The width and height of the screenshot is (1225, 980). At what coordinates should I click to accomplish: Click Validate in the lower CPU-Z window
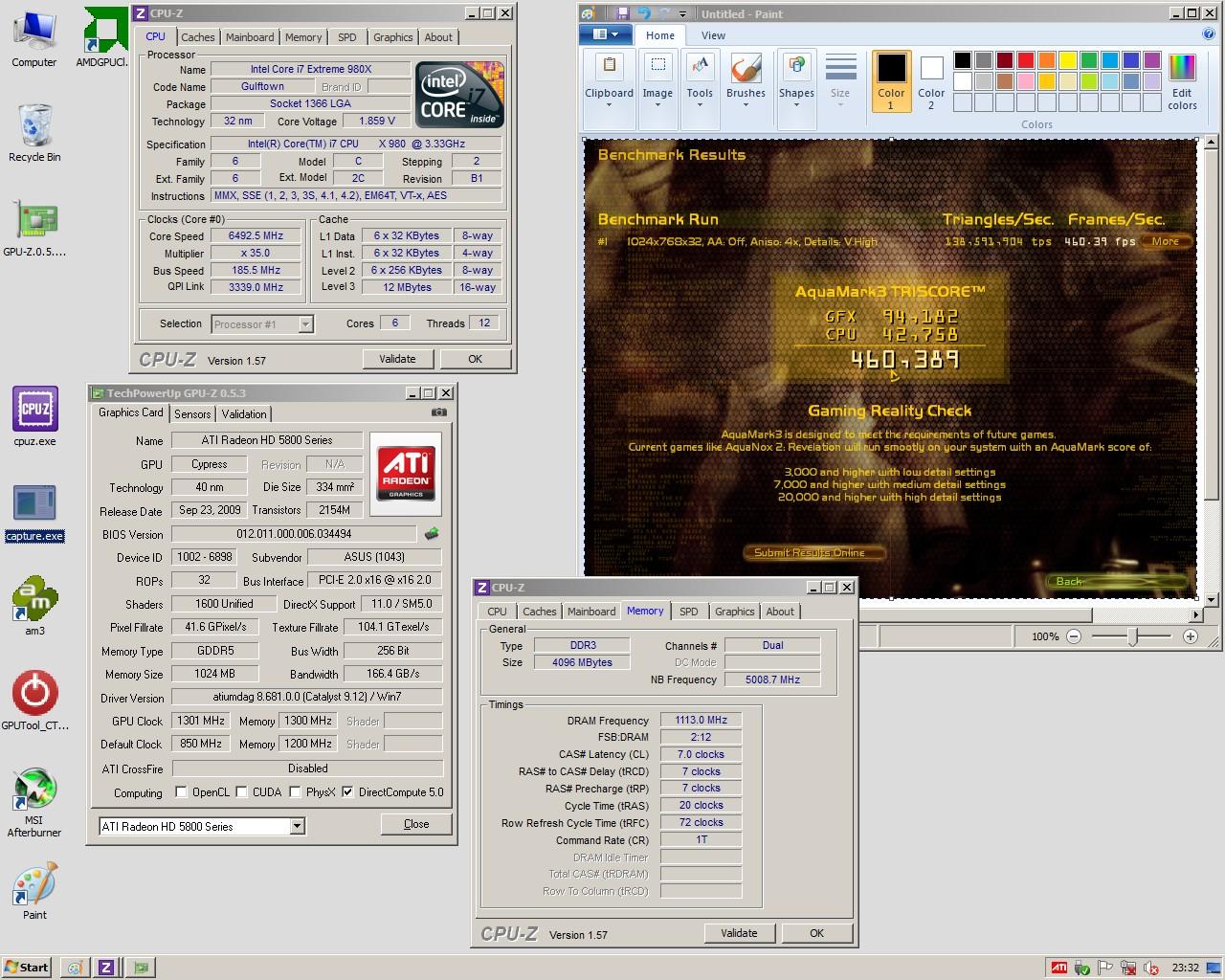pyautogui.click(x=739, y=933)
